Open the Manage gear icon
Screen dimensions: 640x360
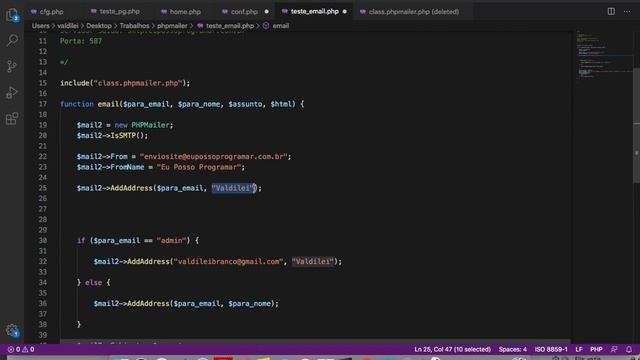point(12,331)
